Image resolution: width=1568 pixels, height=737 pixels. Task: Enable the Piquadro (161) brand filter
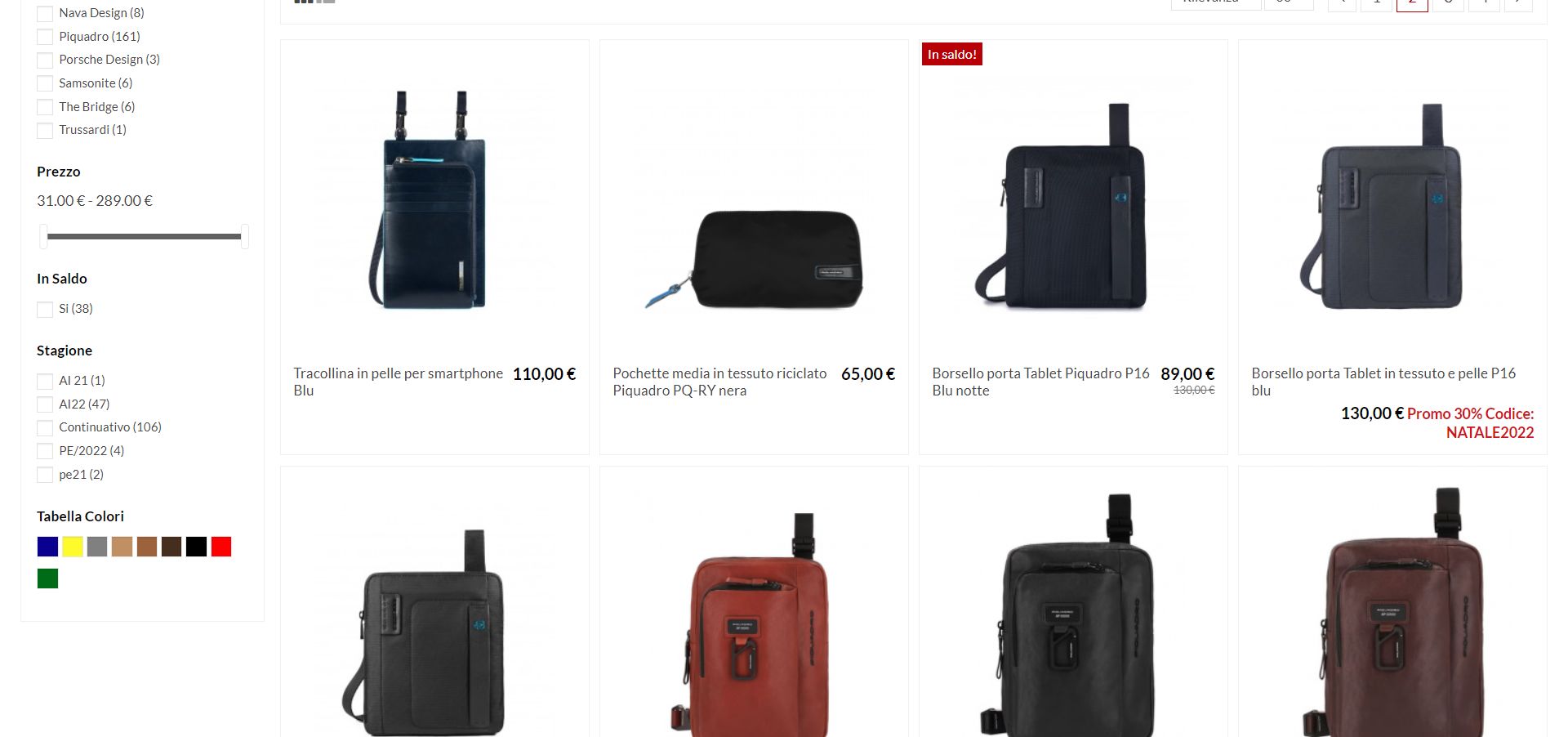pos(45,37)
